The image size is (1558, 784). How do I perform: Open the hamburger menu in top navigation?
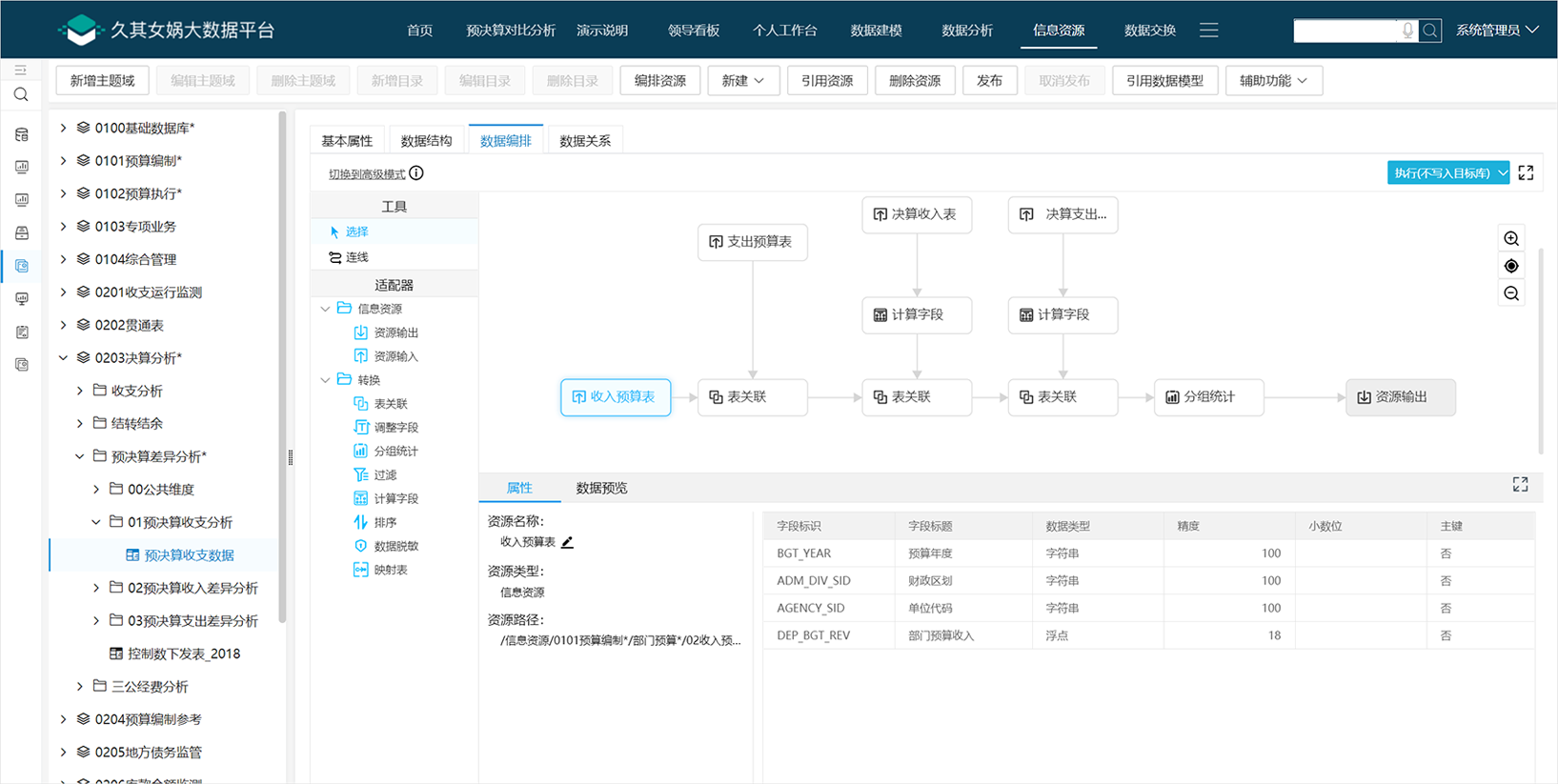(1208, 30)
